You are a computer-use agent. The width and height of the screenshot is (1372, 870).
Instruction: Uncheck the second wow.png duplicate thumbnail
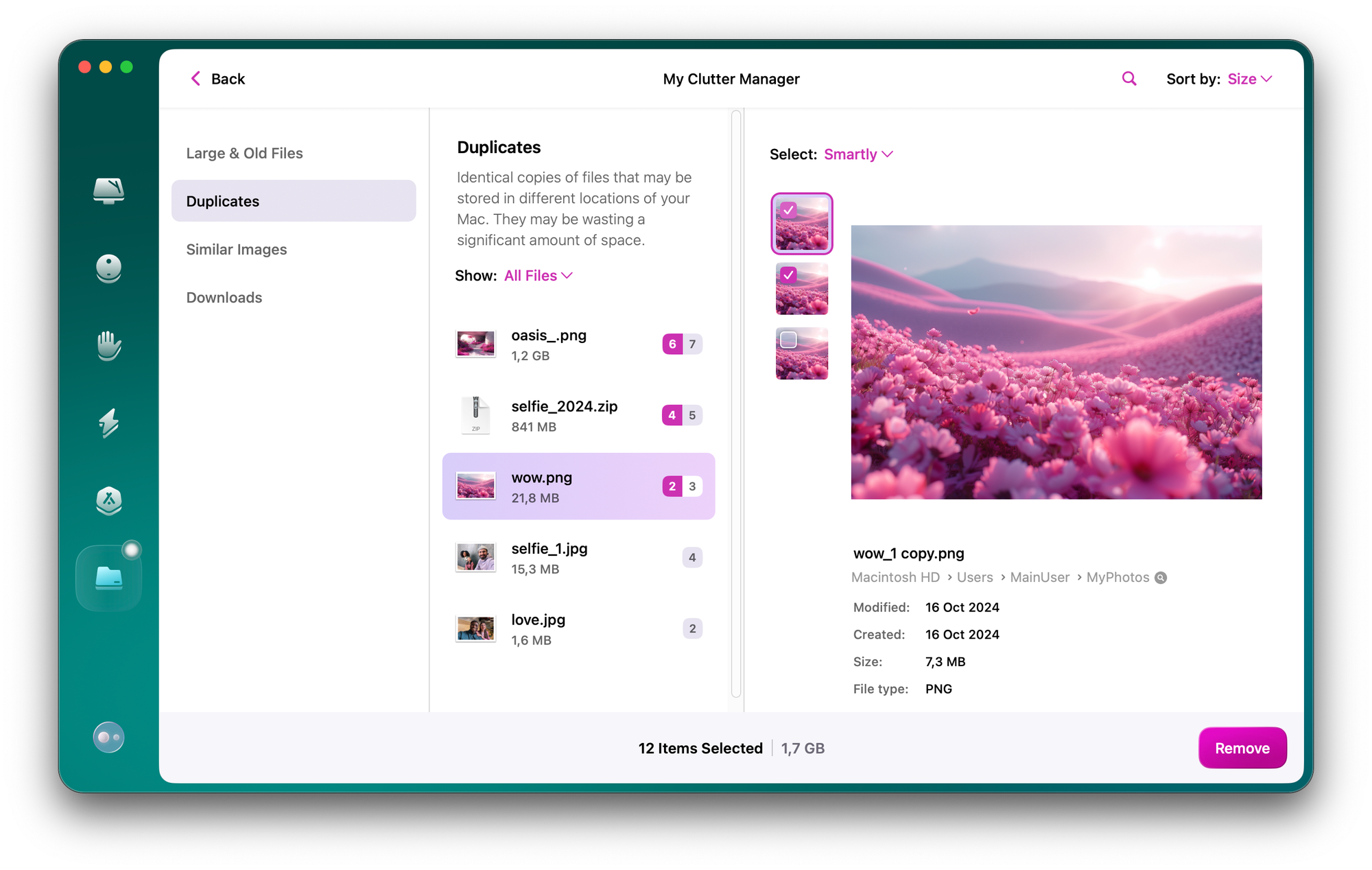(789, 275)
